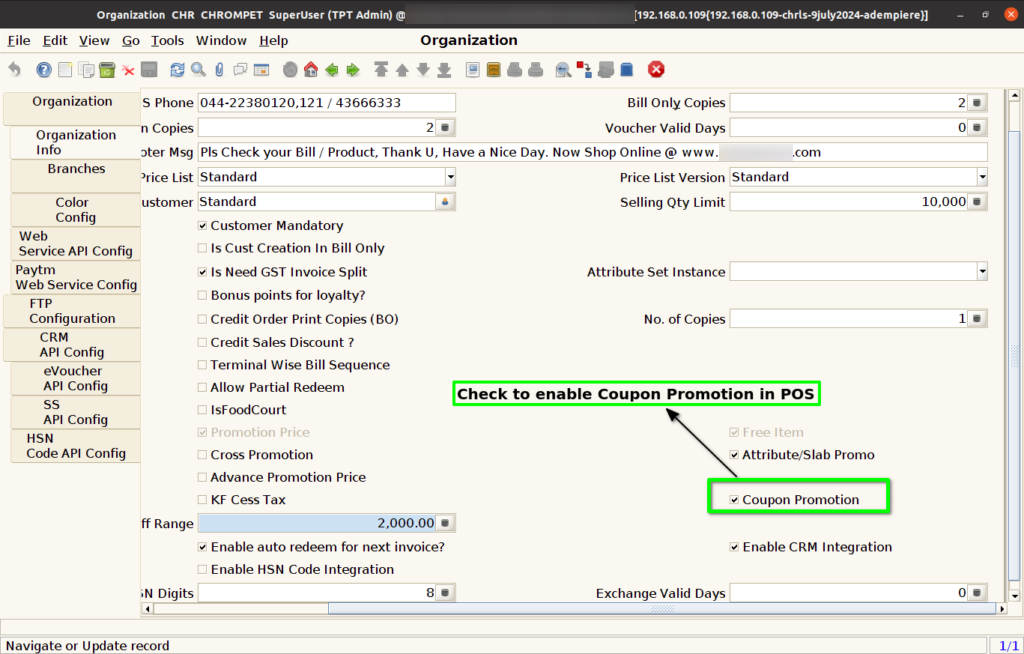Open the Edit menu
Image resolution: width=1024 pixels, height=654 pixels.
click(x=55, y=41)
